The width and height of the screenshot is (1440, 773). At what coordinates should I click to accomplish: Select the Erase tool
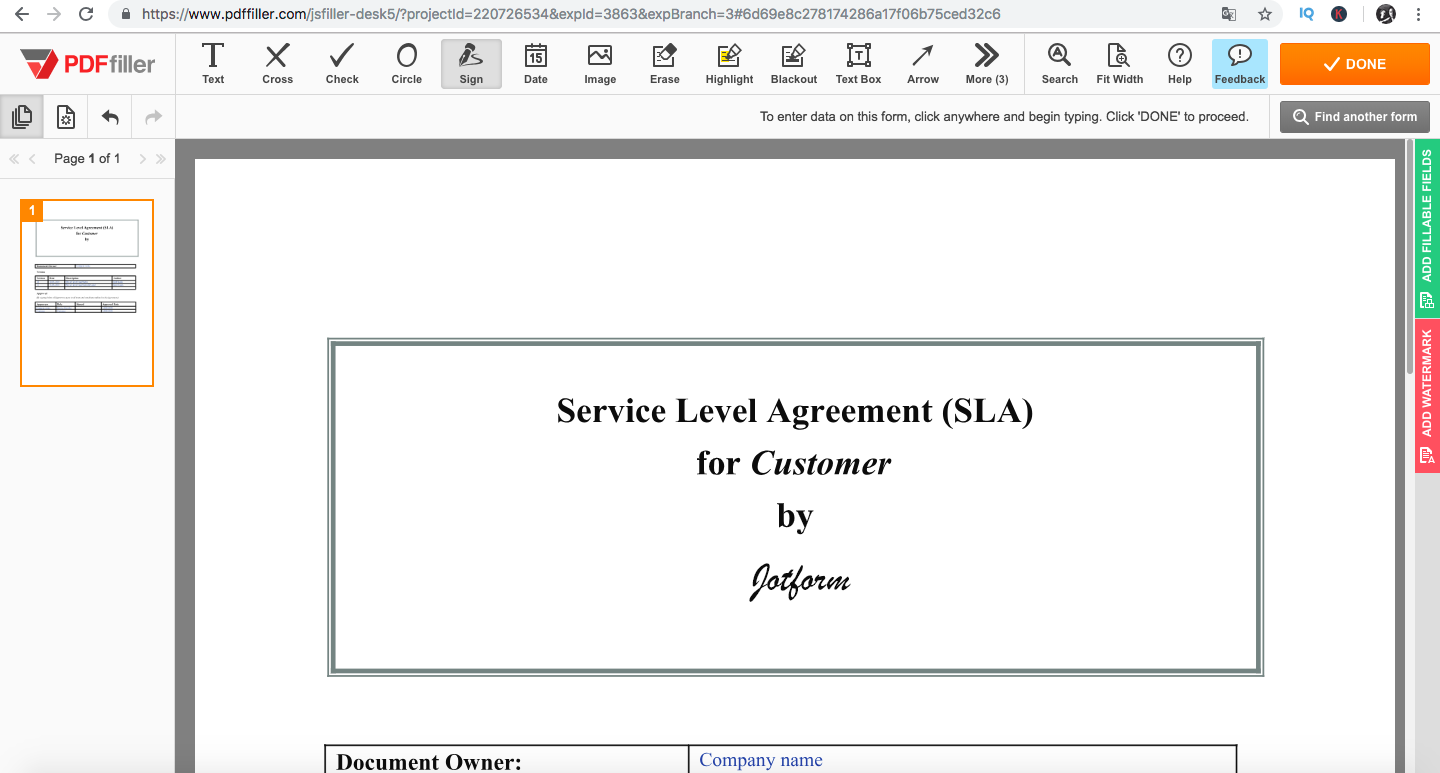pos(665,64)
